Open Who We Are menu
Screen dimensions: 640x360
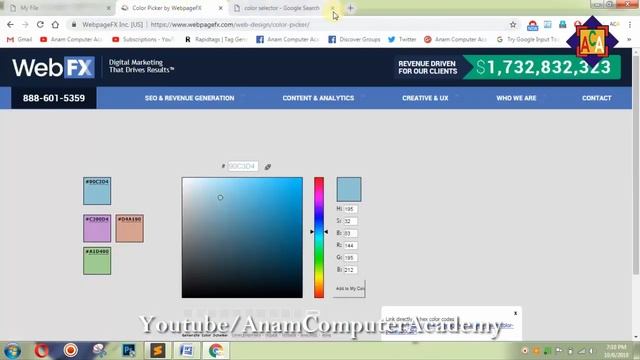(x=516, y=98)
